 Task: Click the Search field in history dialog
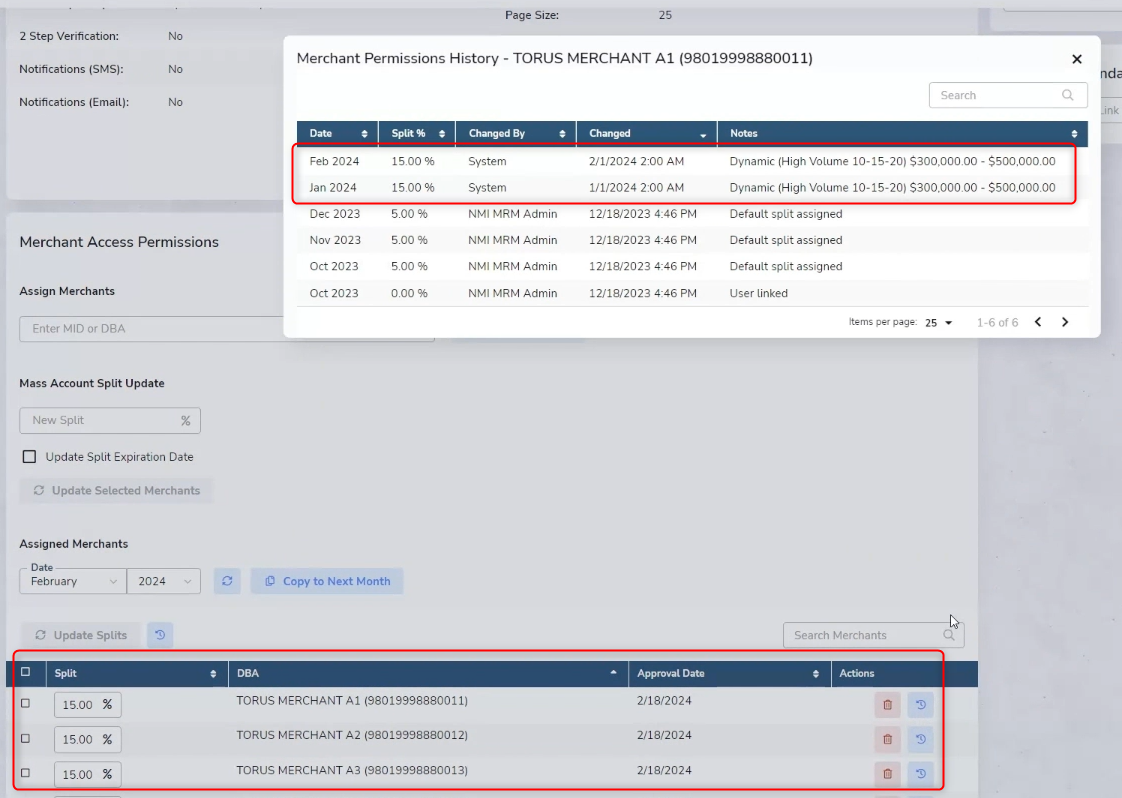(1008, 95)
